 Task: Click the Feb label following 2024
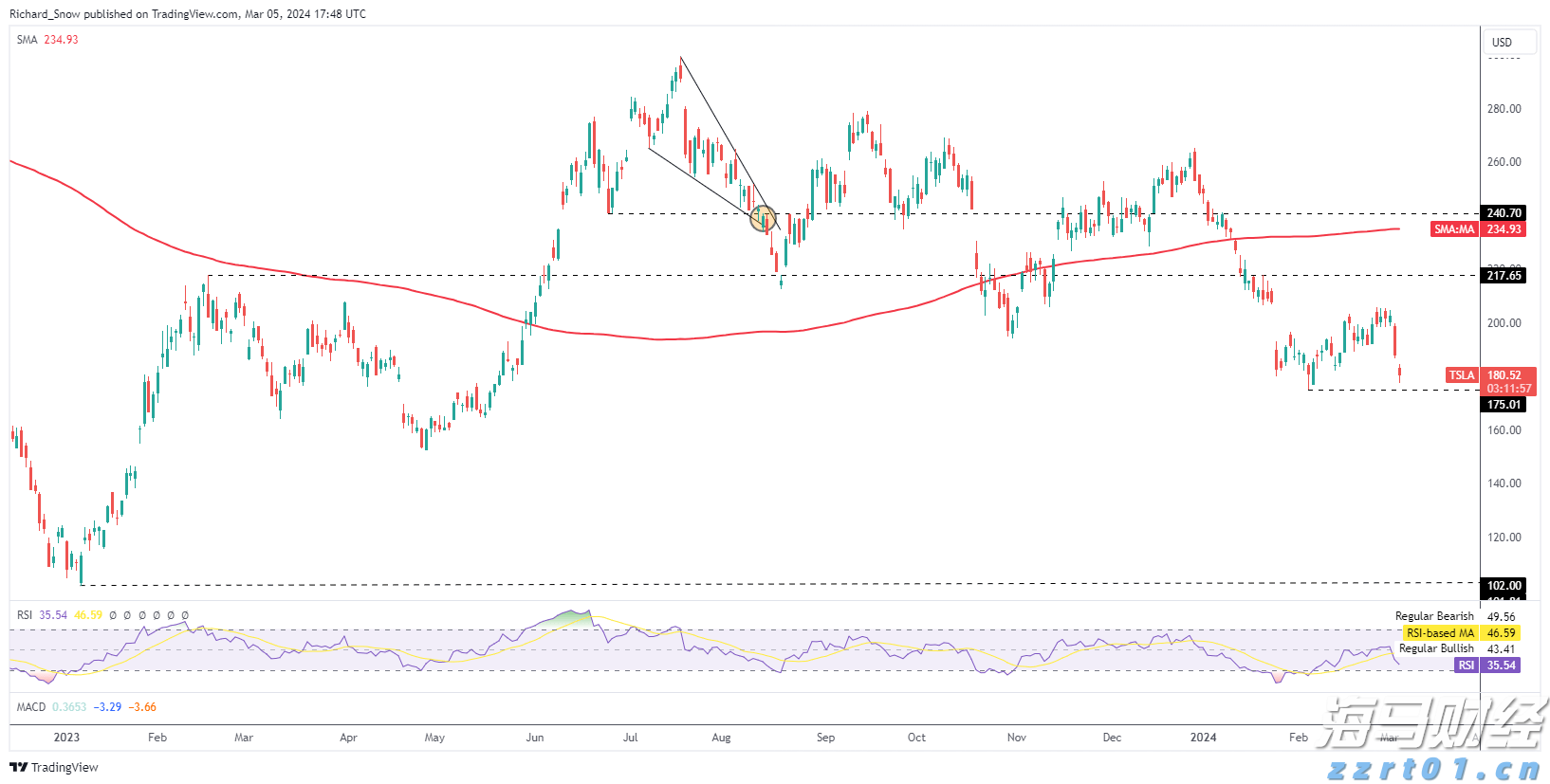pyautogui.click(x=1299, y=738)
